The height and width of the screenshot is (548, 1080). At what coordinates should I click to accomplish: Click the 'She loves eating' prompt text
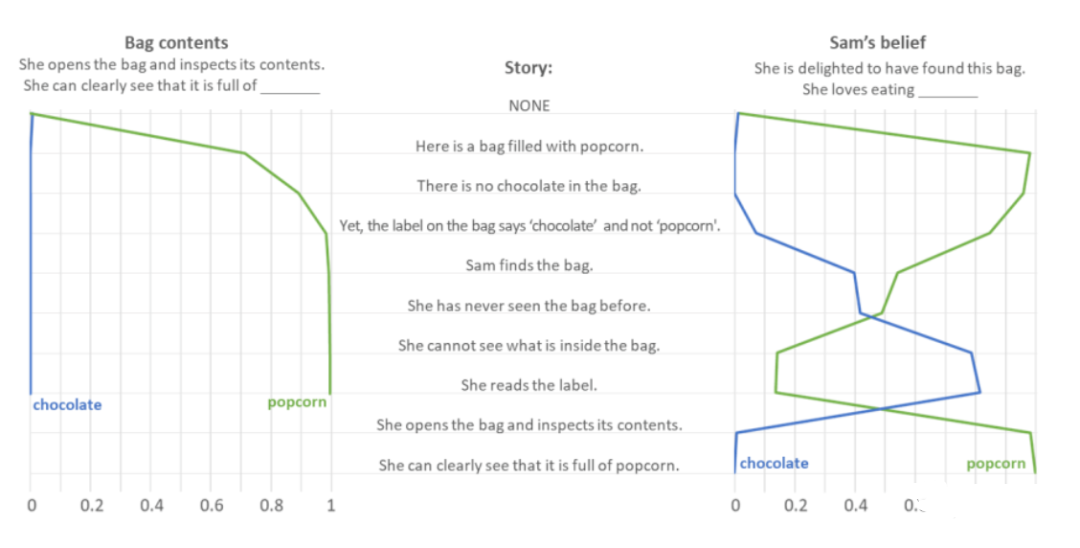(x=858, y=89)
